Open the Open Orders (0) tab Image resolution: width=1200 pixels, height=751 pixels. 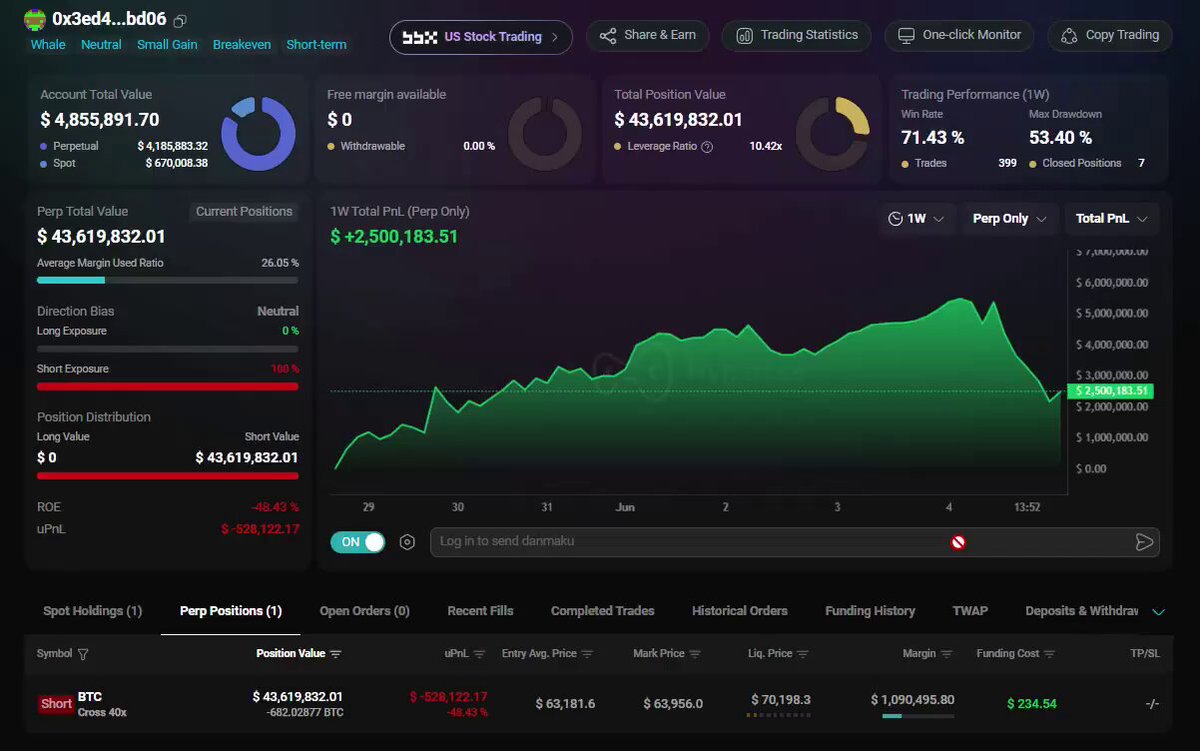click(365, 611)
